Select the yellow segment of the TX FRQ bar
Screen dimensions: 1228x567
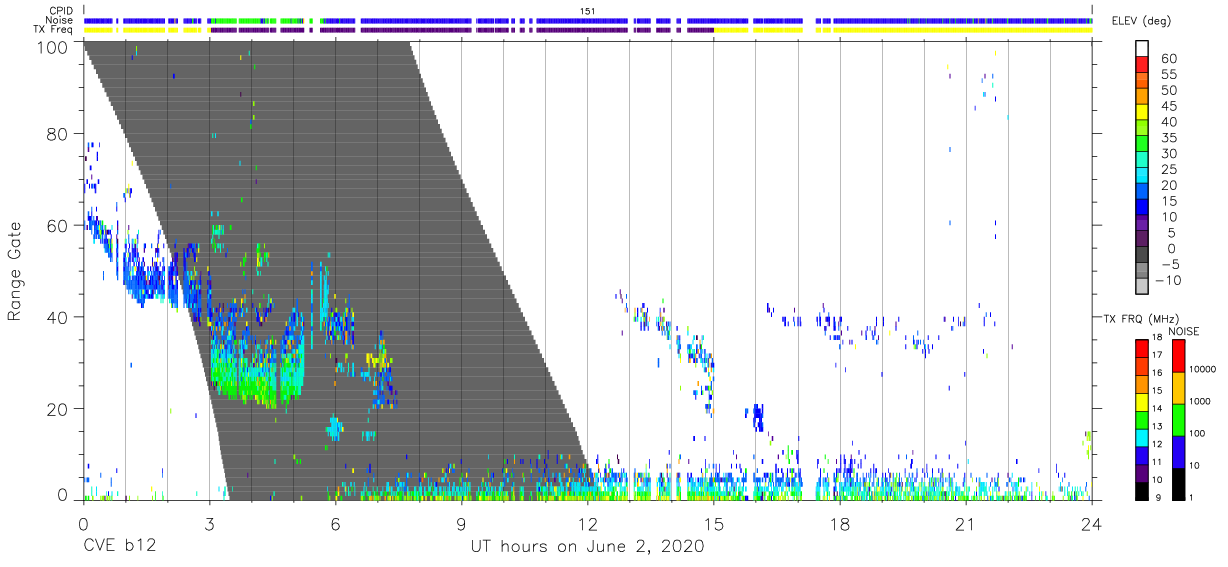tap(1142, 401)
